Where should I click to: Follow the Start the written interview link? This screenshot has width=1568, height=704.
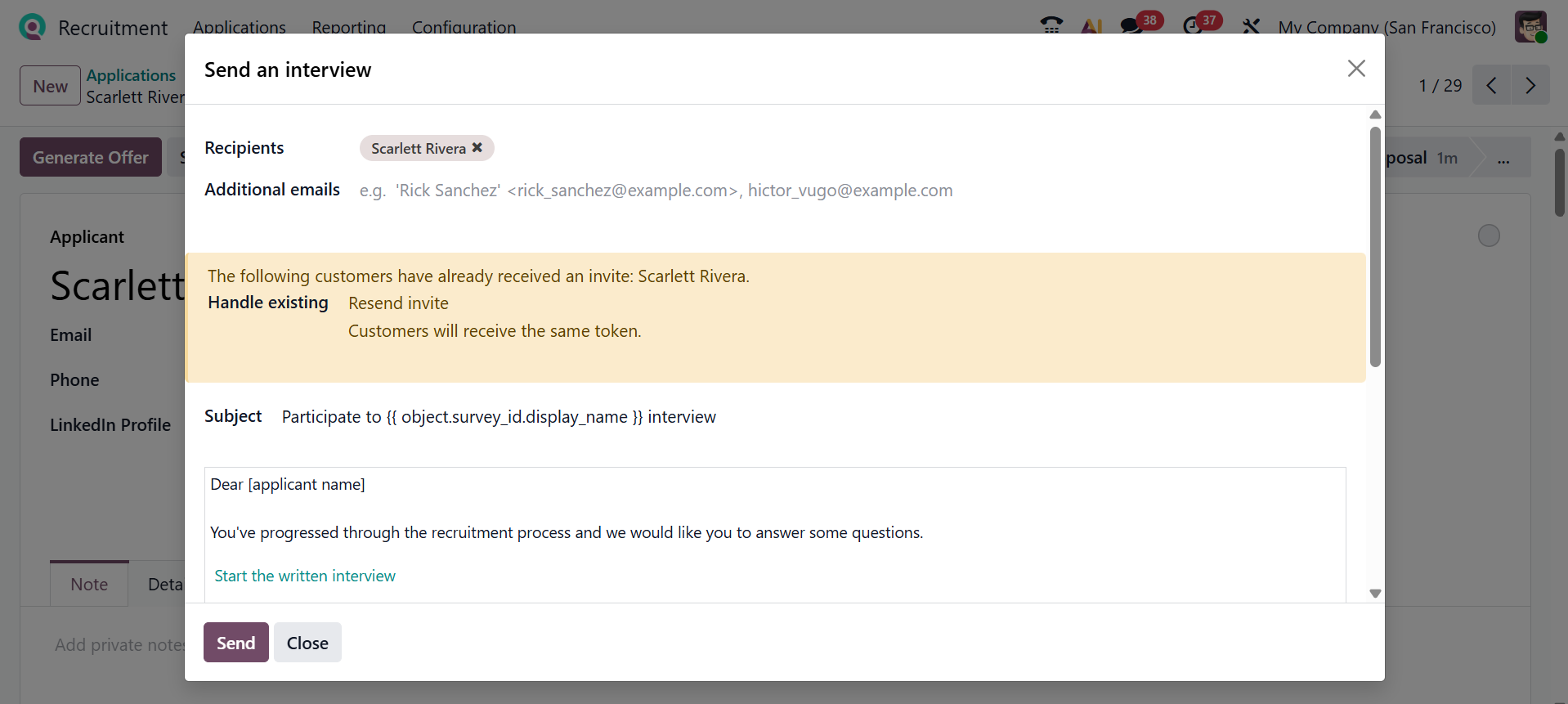click(x=305, y=576)
